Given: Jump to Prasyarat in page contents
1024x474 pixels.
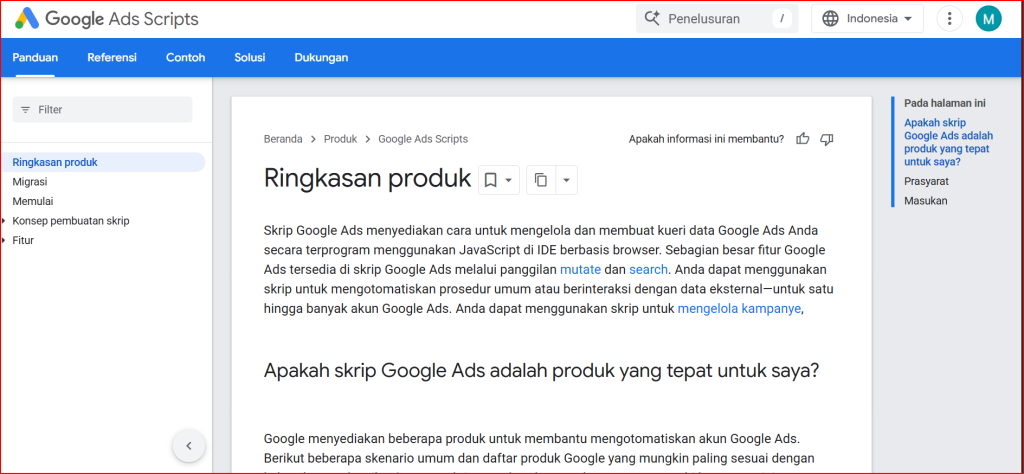Looking at the screenshot, I should [x=926, y=181].
